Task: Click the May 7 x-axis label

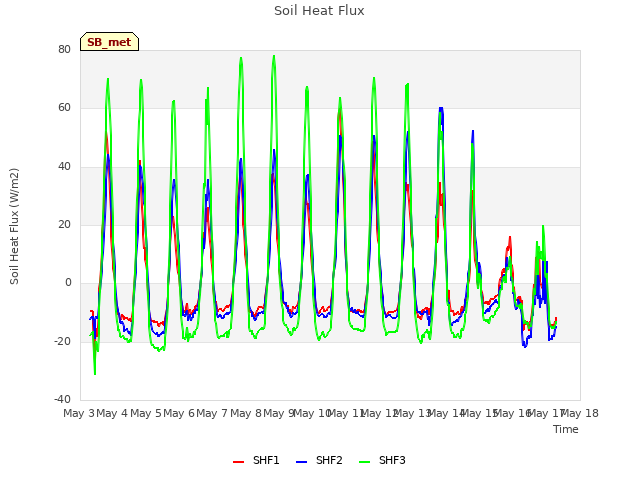Action: (212, 413)
